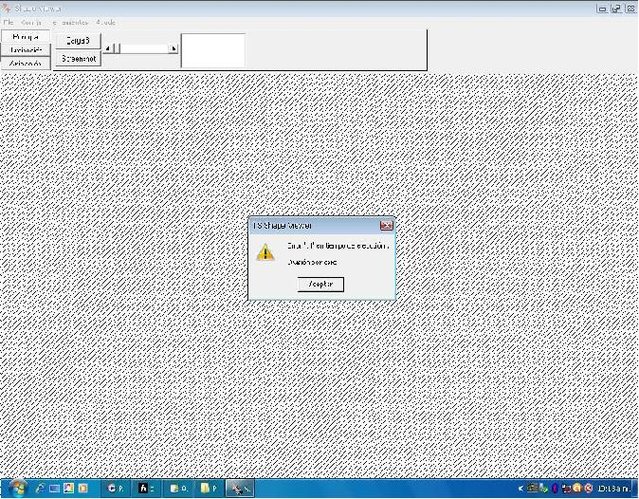Open the Windows Start menu orb
The image size is (639, 499).
coord(16,488)
